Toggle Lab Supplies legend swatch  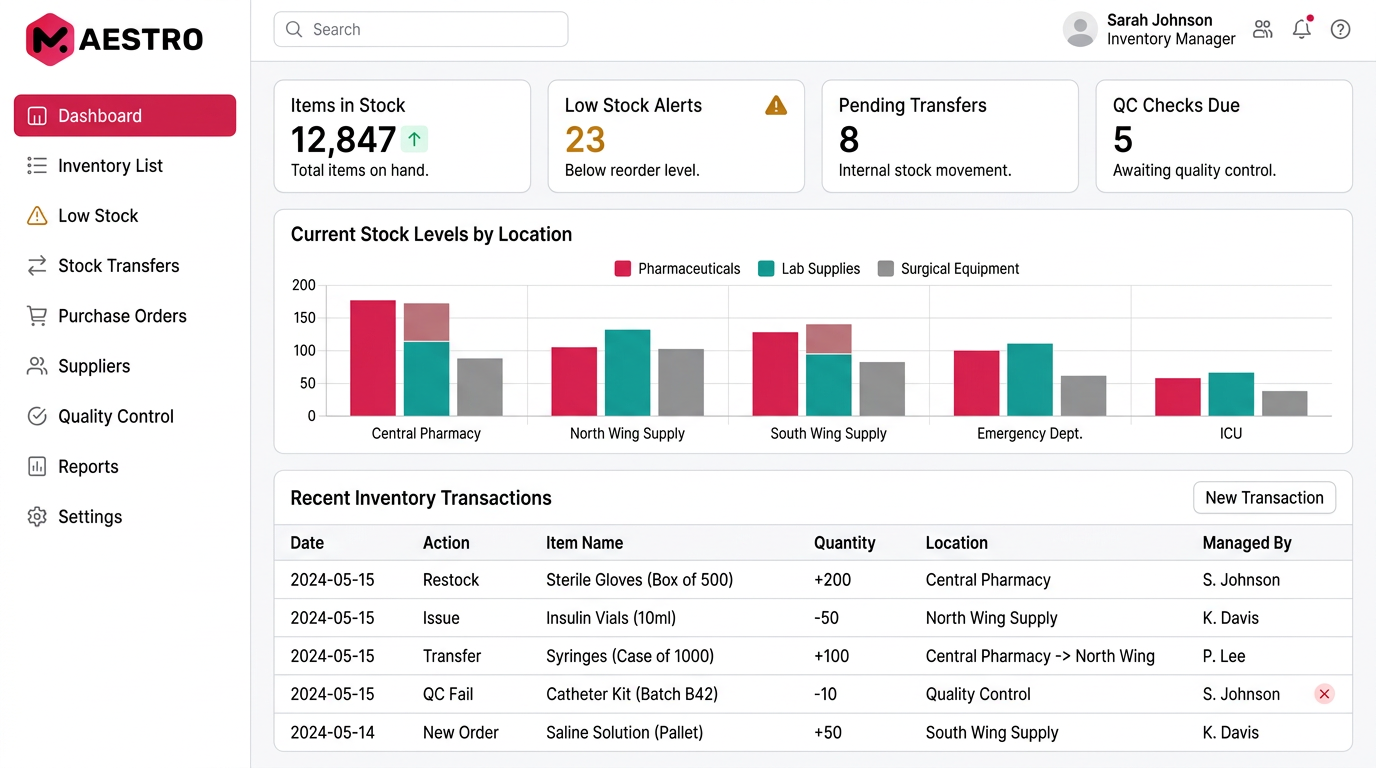point(766,269)
